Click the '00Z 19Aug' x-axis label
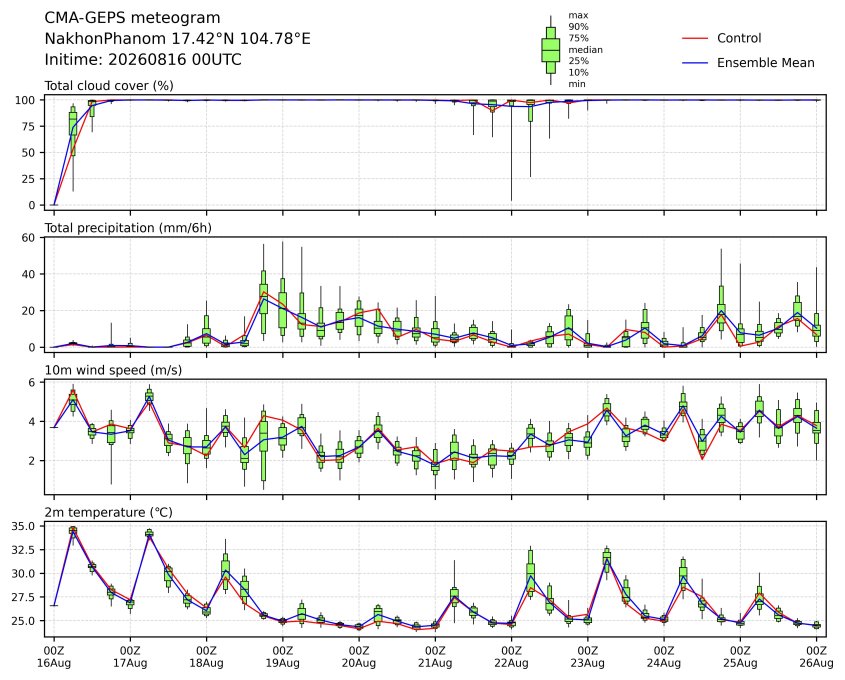 [x=282, y=657]
